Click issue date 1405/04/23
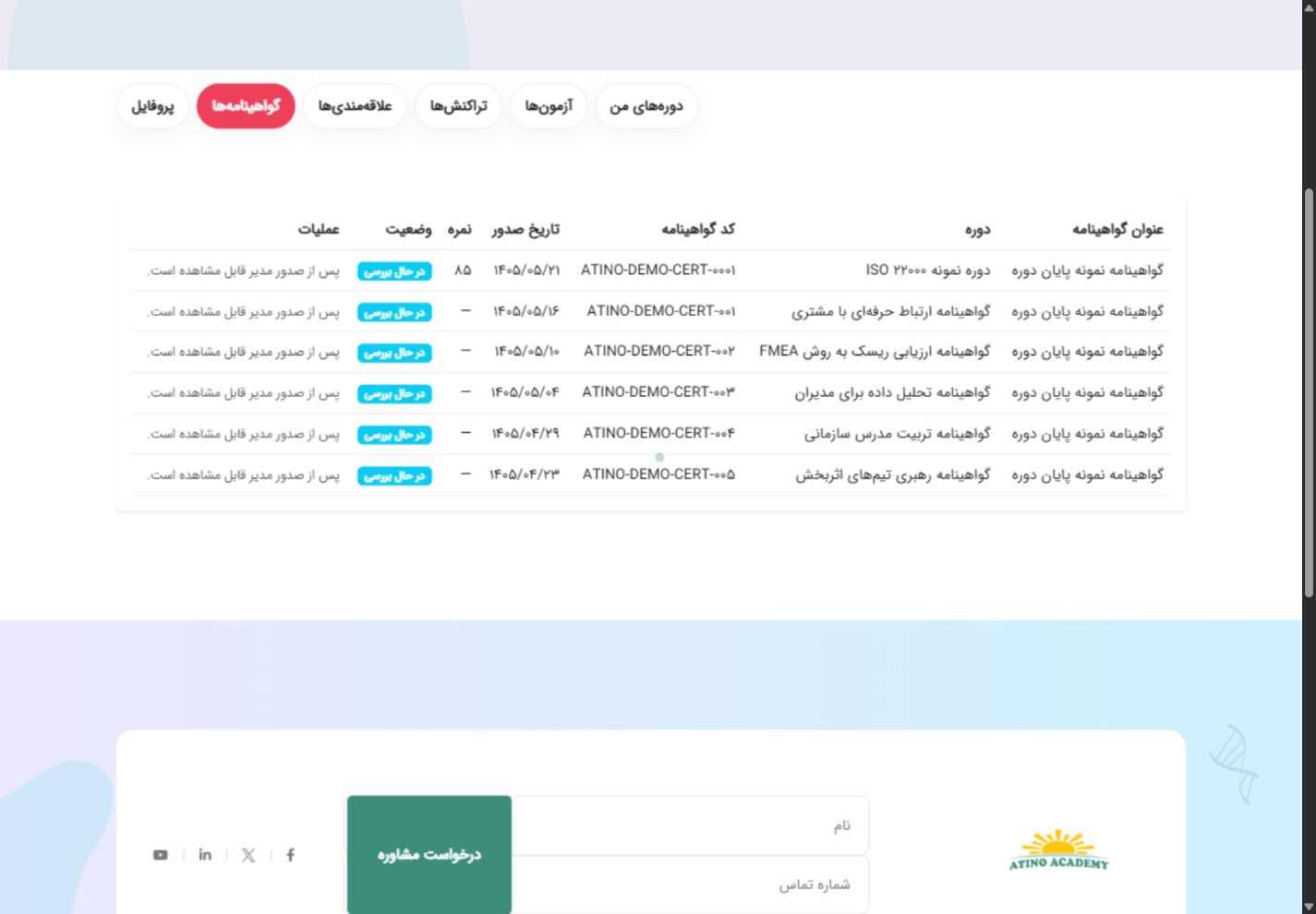 [x=525, y=474]
